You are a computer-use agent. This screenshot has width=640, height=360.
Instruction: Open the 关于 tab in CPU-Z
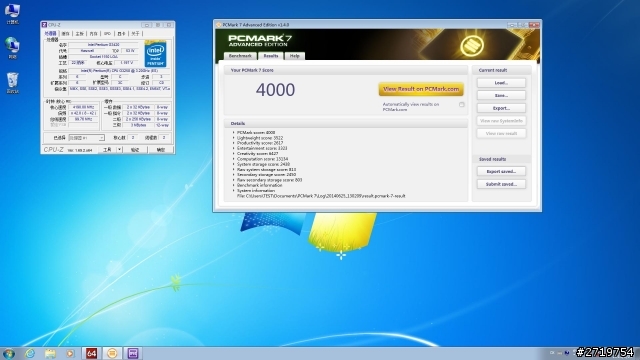pos(135,33)
